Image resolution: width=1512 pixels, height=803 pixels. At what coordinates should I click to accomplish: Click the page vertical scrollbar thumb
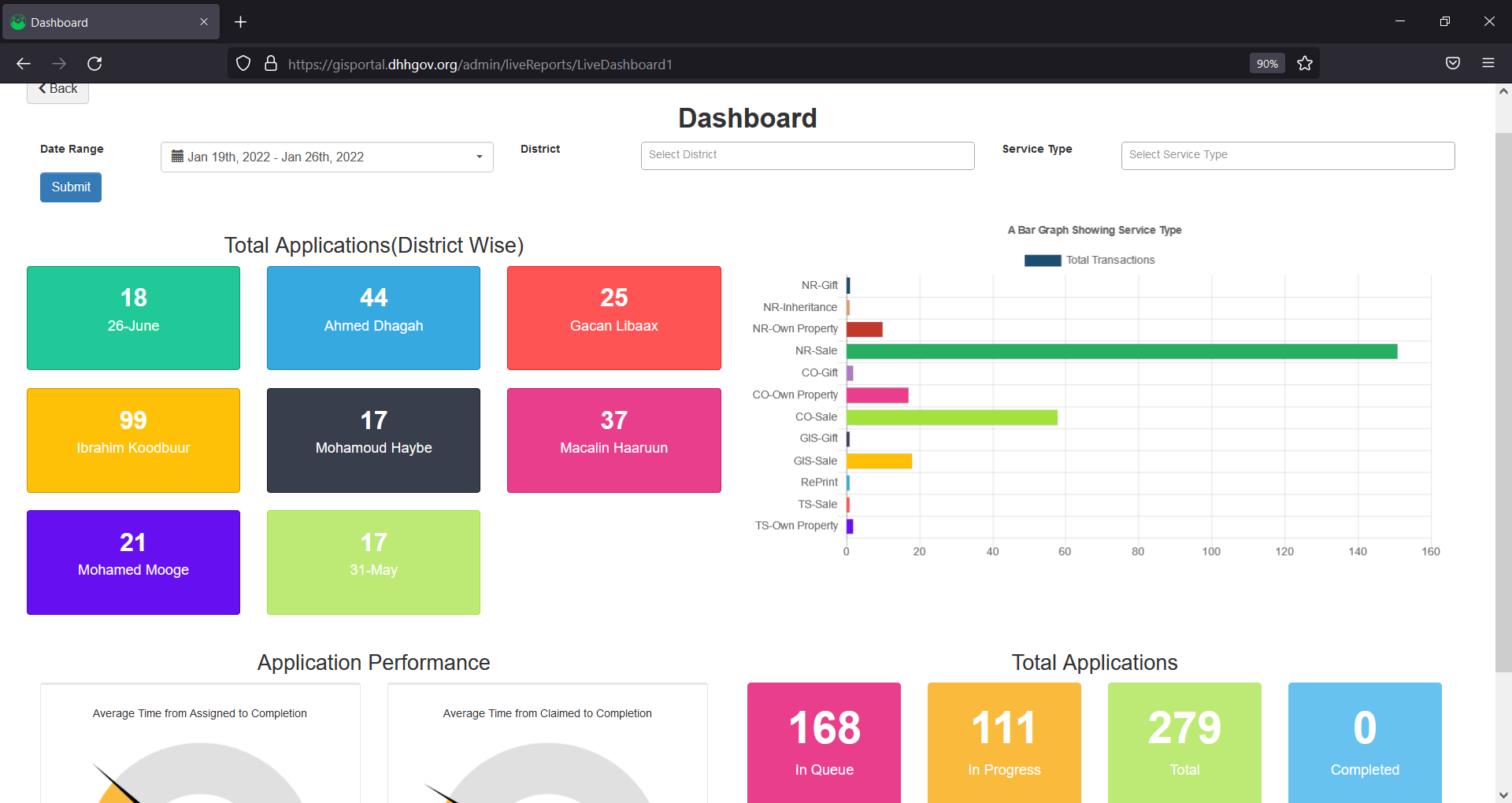click(x=1503, y=403)
